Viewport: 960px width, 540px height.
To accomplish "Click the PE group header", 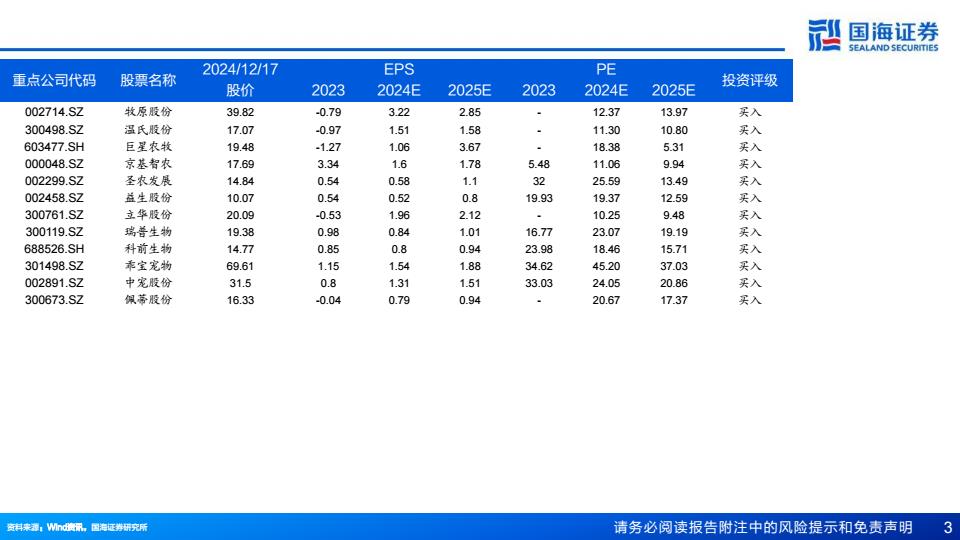I will 606,69.
